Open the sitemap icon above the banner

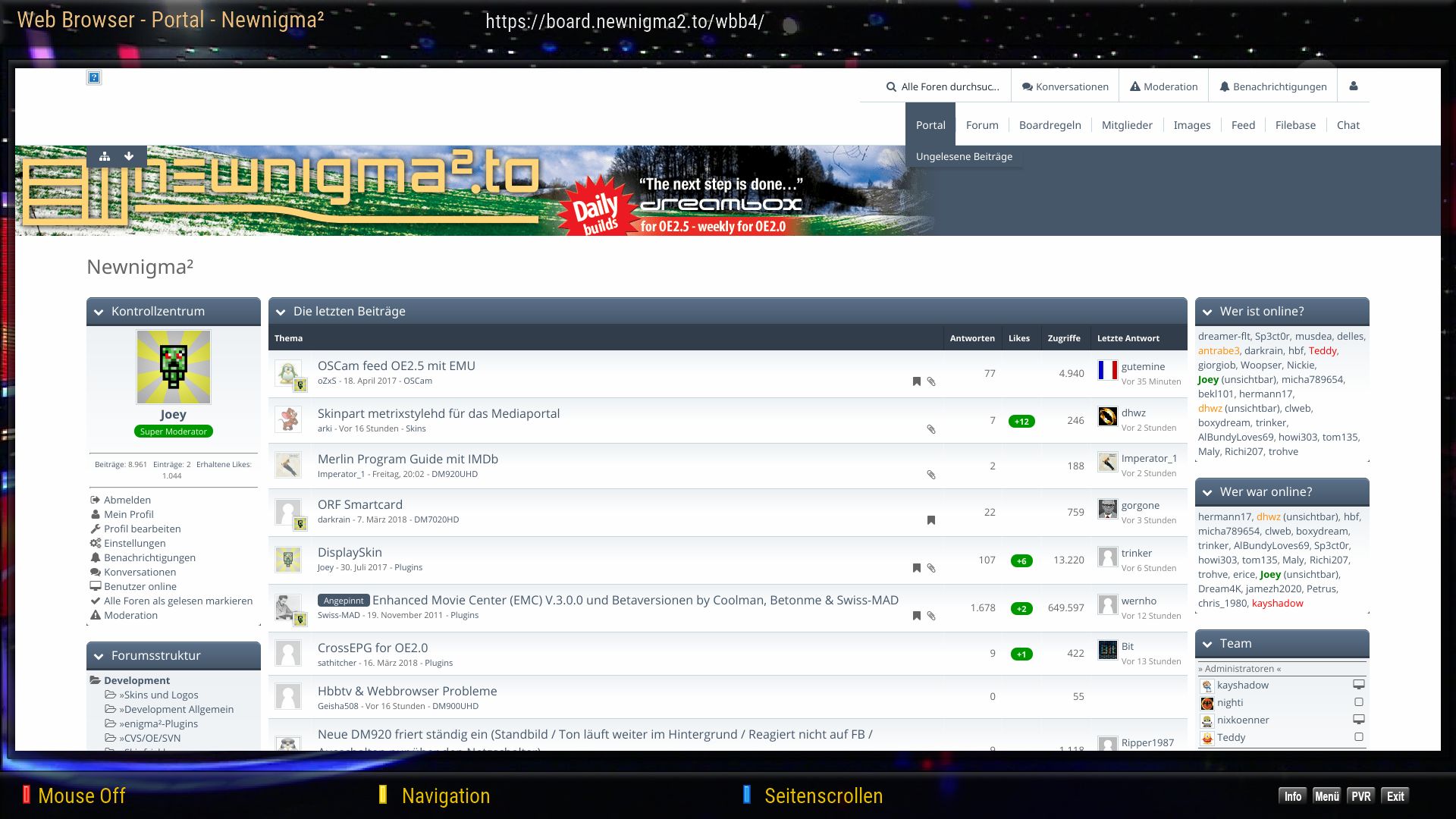105,156
